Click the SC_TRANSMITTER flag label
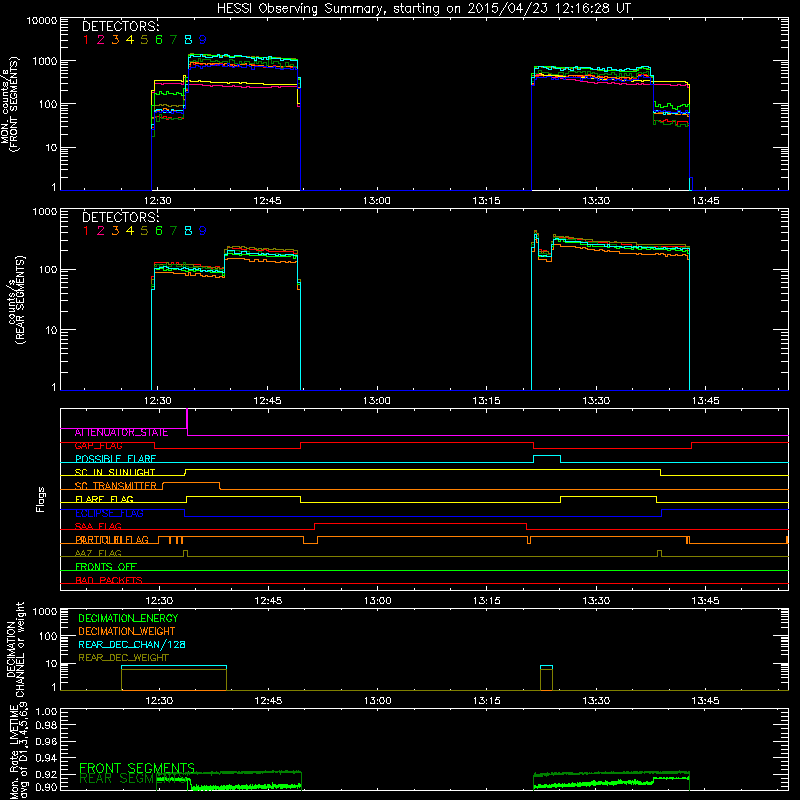The width and height of the screenshot is (800, 800). (x=116, y=486)
